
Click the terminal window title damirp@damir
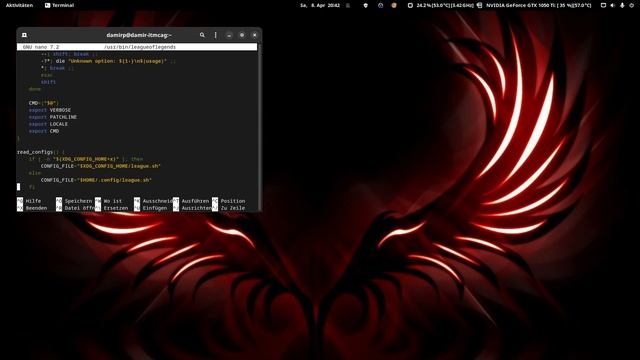click(x=139, y=35)
